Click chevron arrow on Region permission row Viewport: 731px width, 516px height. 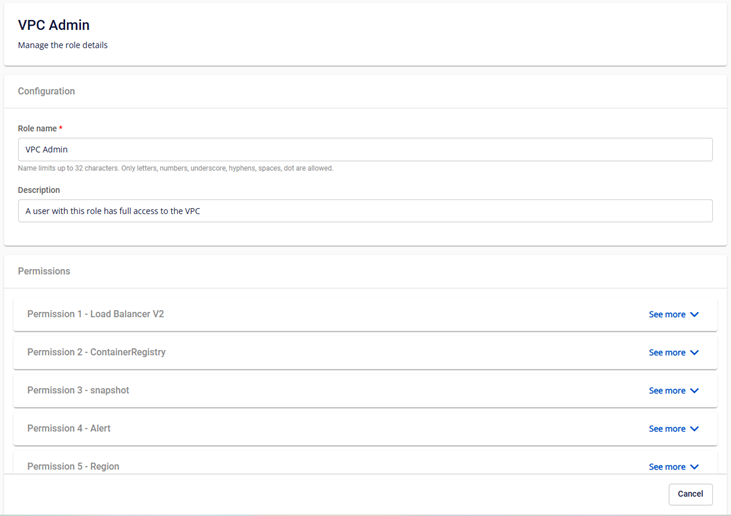[694, 466]
